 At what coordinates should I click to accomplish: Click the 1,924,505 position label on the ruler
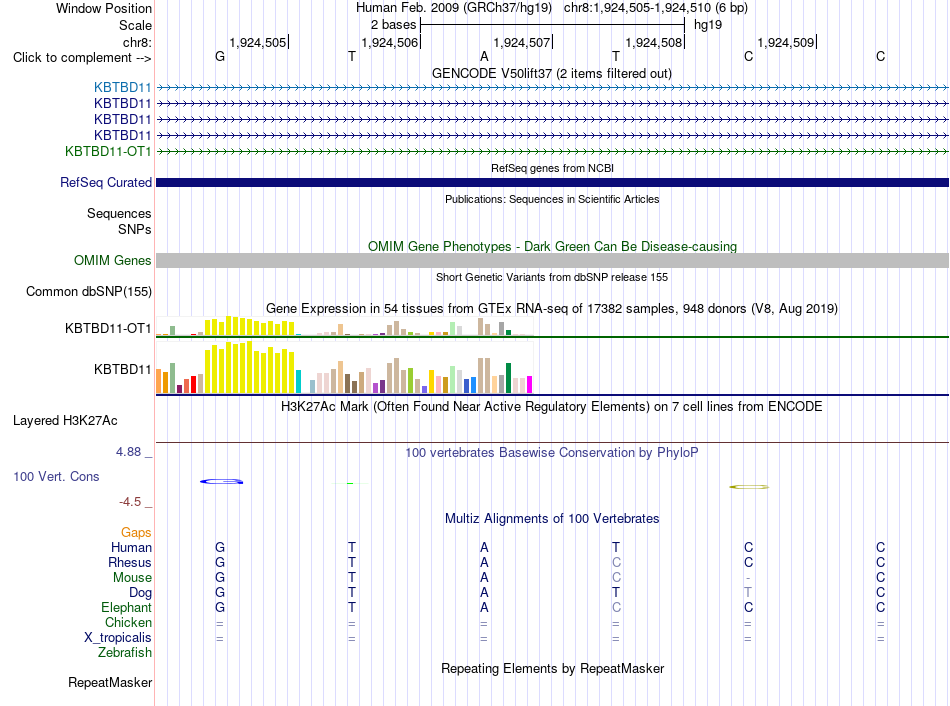tap(257, 42)
